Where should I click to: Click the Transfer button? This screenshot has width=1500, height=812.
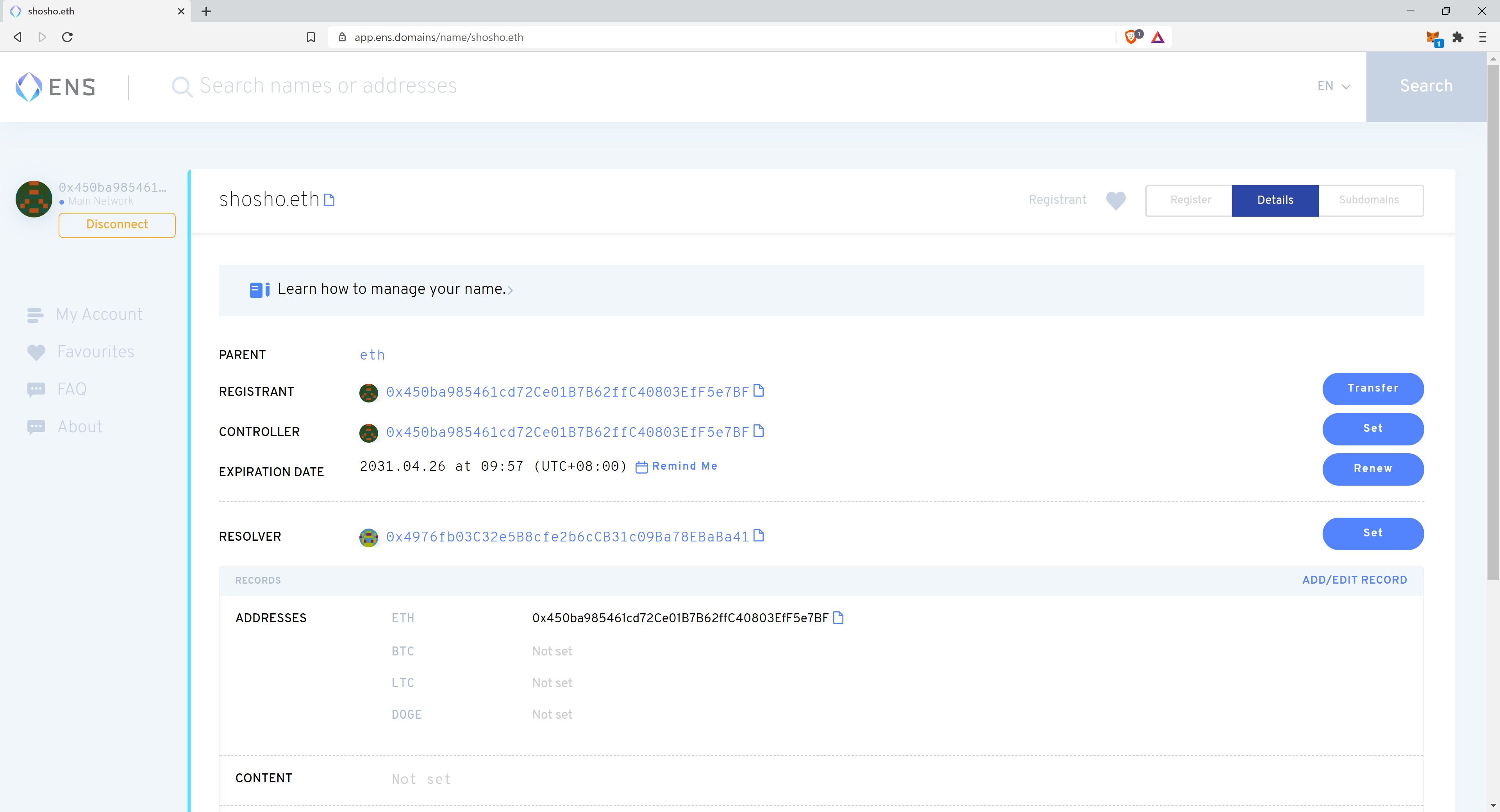point(1373,388)
